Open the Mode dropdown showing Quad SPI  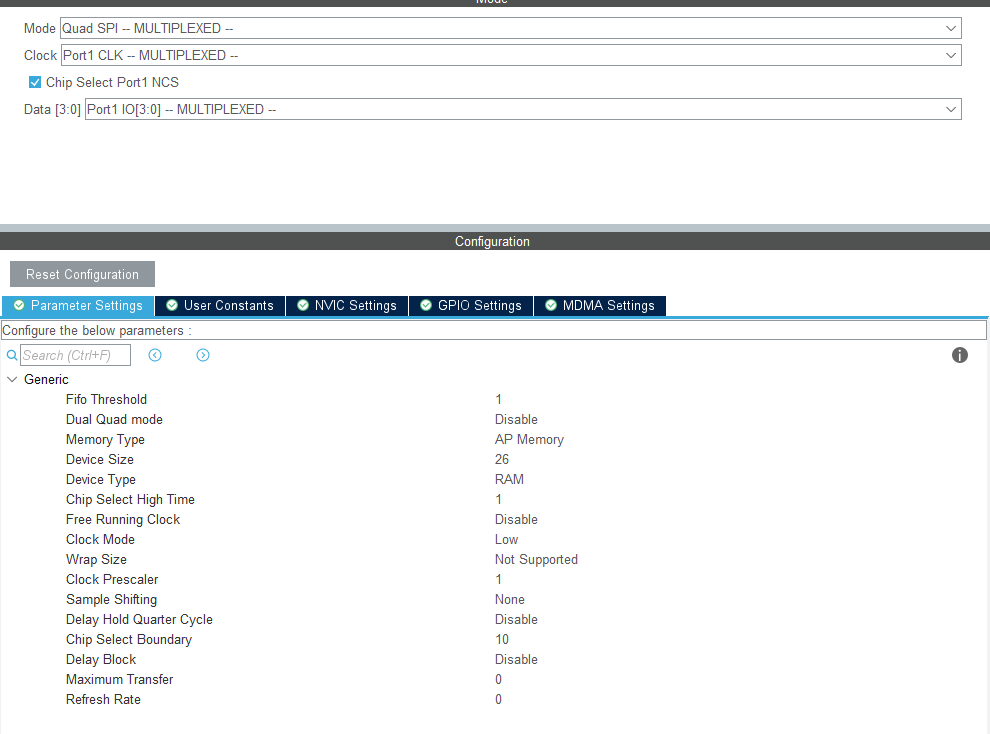510,28
